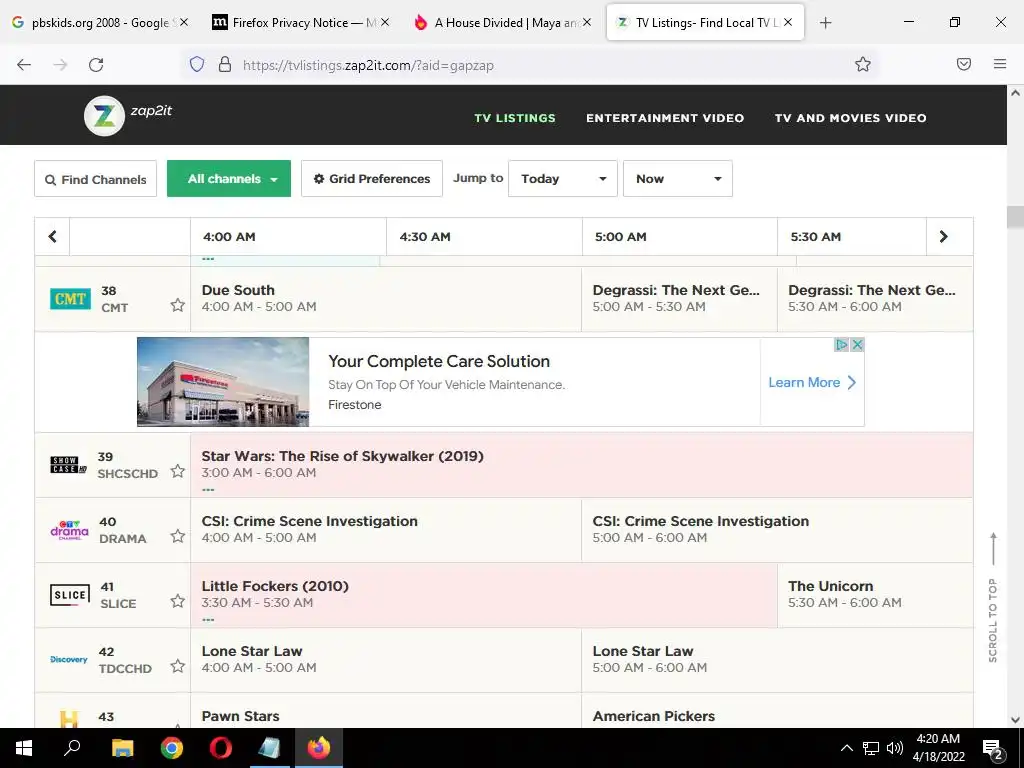This screenshot has width=1024, height=768.
Task: Click Learn More on Firestone ad
Action: [x=812, y=383]
